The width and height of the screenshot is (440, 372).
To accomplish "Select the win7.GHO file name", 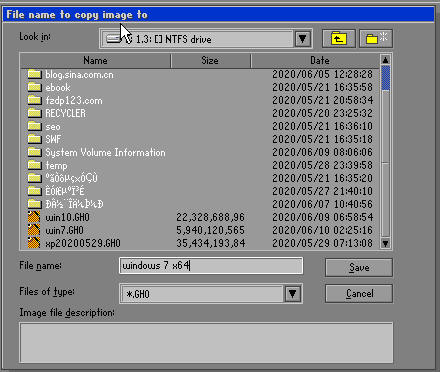I will [65, 230].
